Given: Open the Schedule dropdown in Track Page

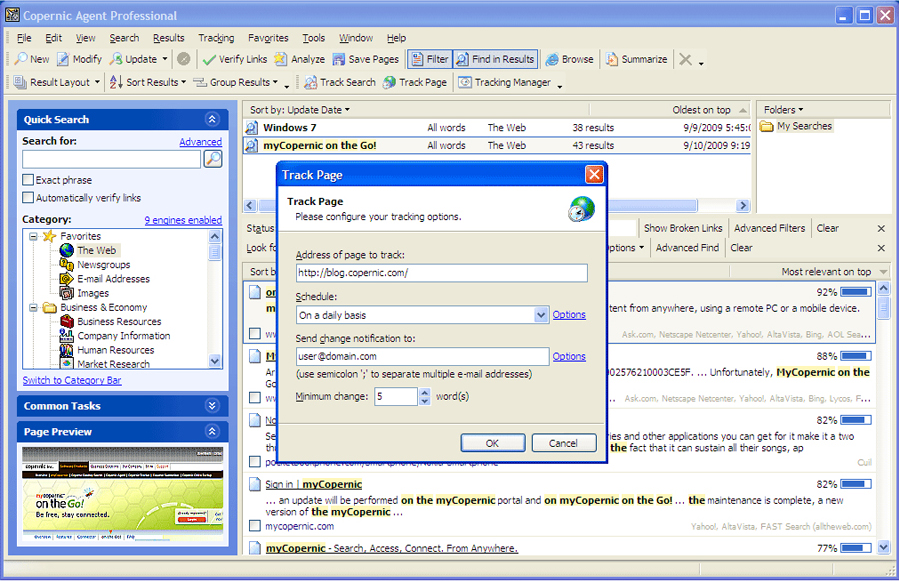Looking at the screenshot, I should tap(541, 315).
